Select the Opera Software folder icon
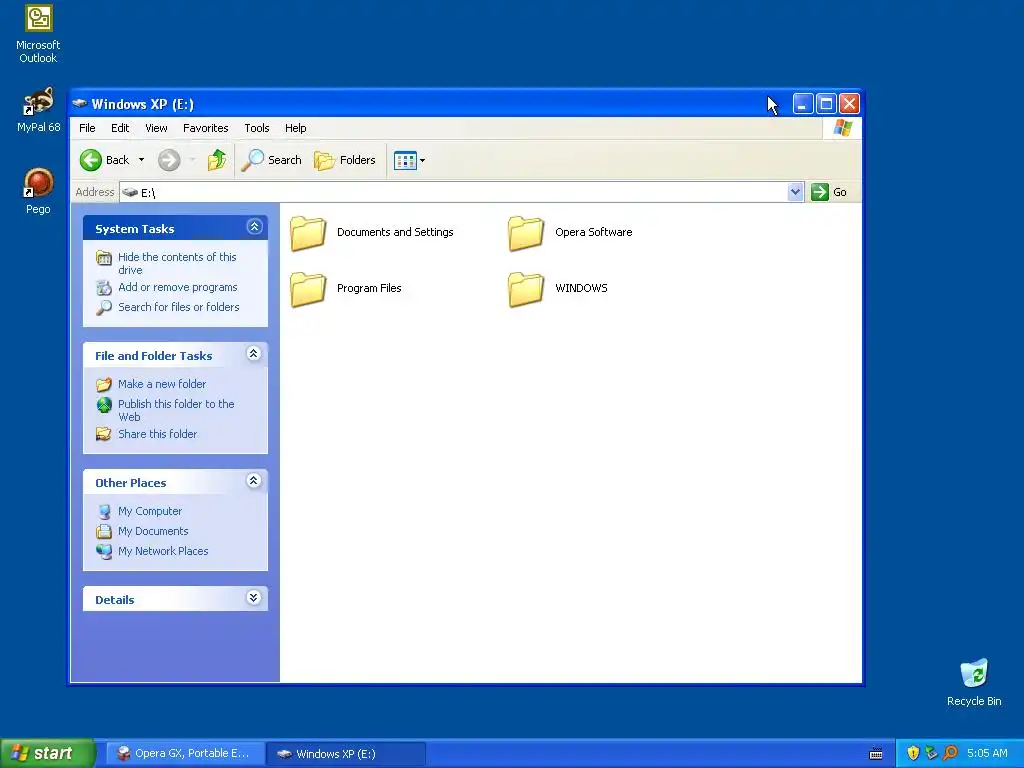This screenshot has width=1024, height=768. tap(526, 232)
